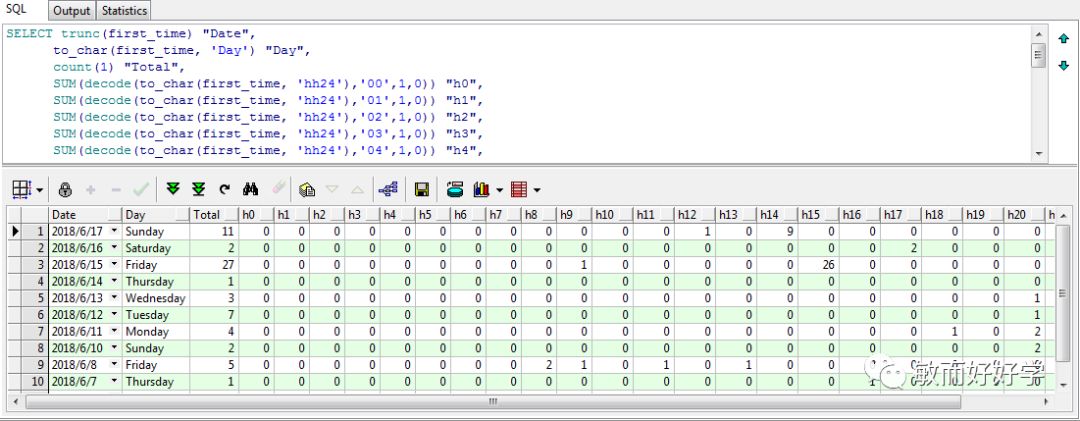
Task: Click the colored bar chart icon
Action: (481, 189)
